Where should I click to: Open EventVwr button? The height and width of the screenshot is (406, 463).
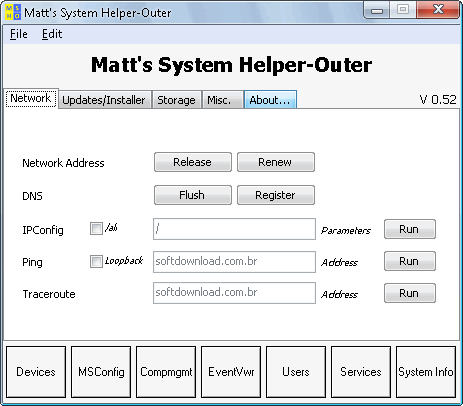pos(231,372)
